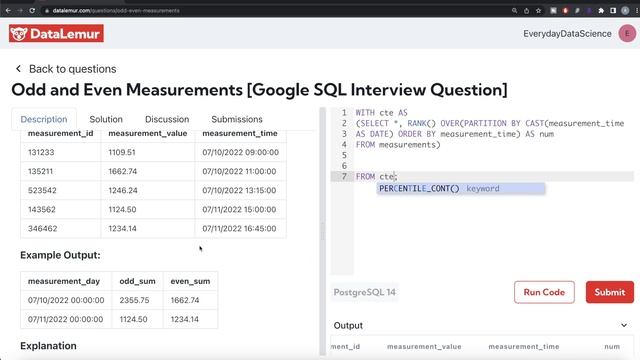Click editor line 4 'FROM measurements)'
The height and width of the screenshot is (360, 640).
398,144
